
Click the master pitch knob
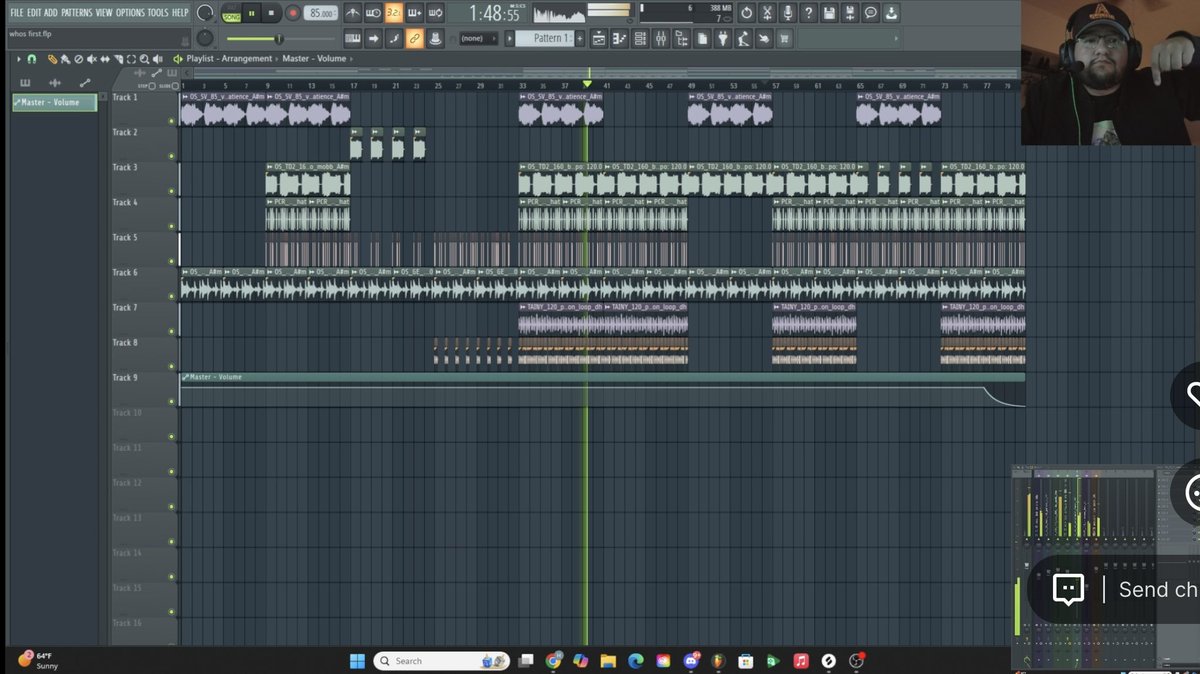(205, 38)
